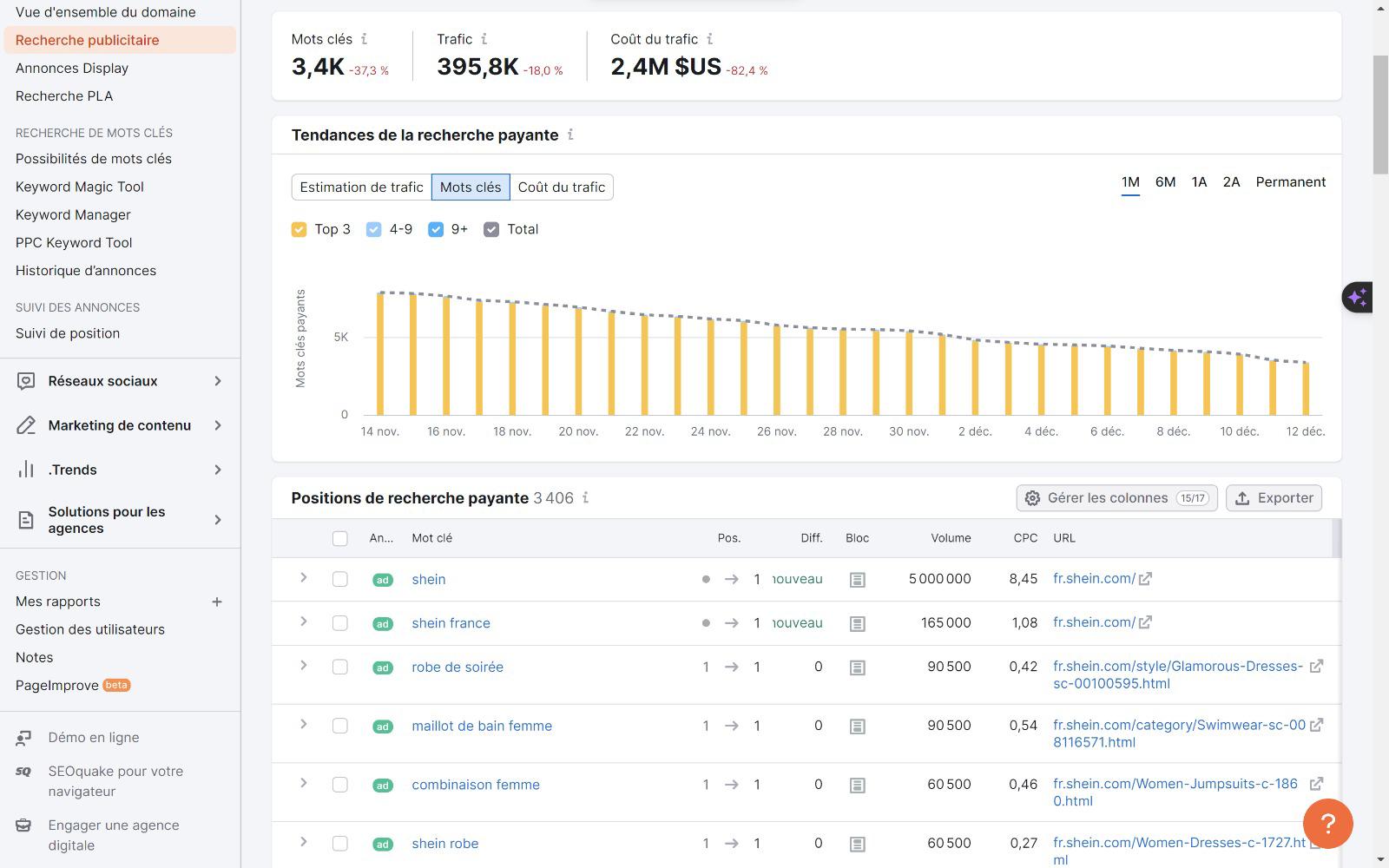Open the AI sparkle assistant button
Viewport: 1389px width, 868px height.
point(1358,298)
